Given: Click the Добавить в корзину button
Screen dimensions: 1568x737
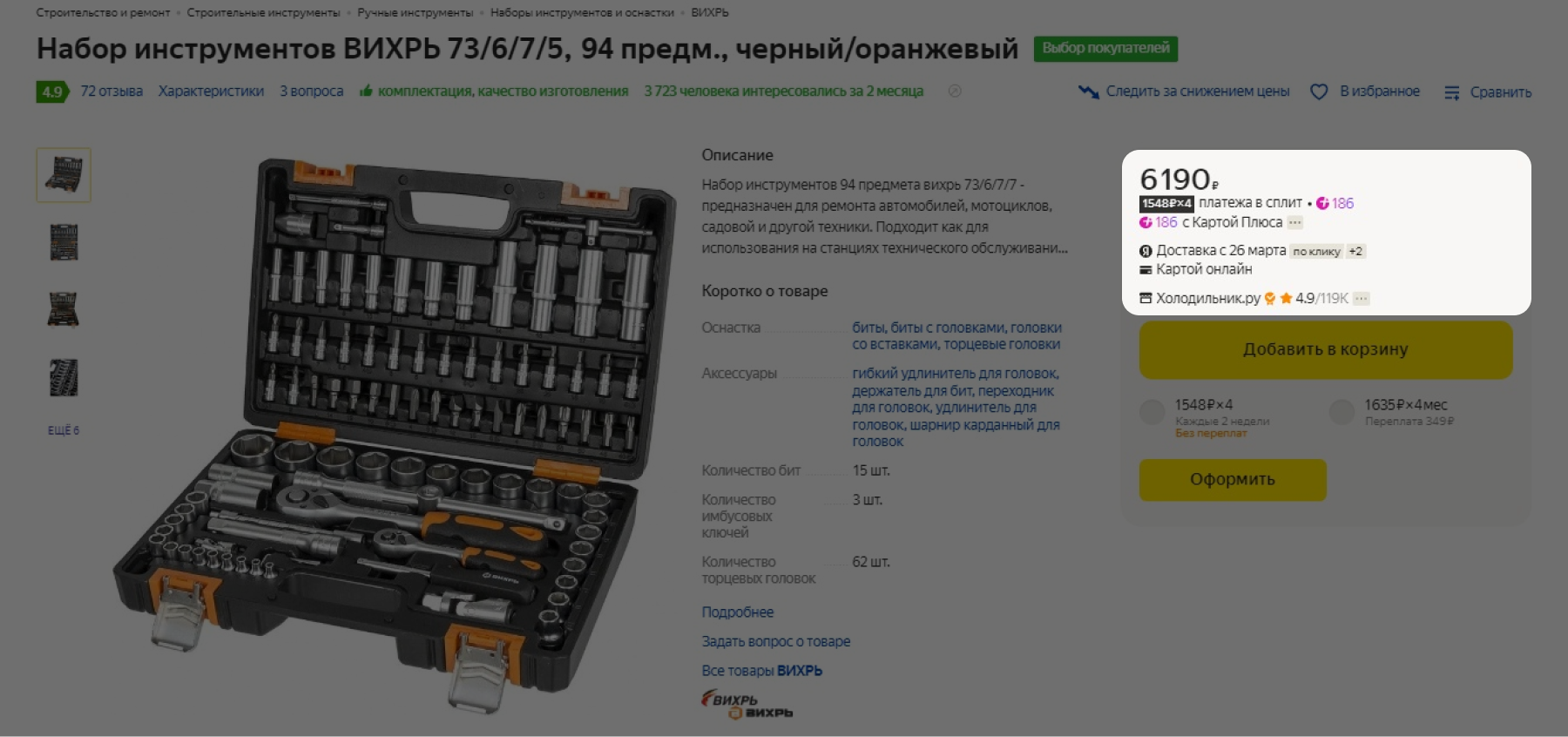Looking at the screenshot, I should (x=1326, y=349).
